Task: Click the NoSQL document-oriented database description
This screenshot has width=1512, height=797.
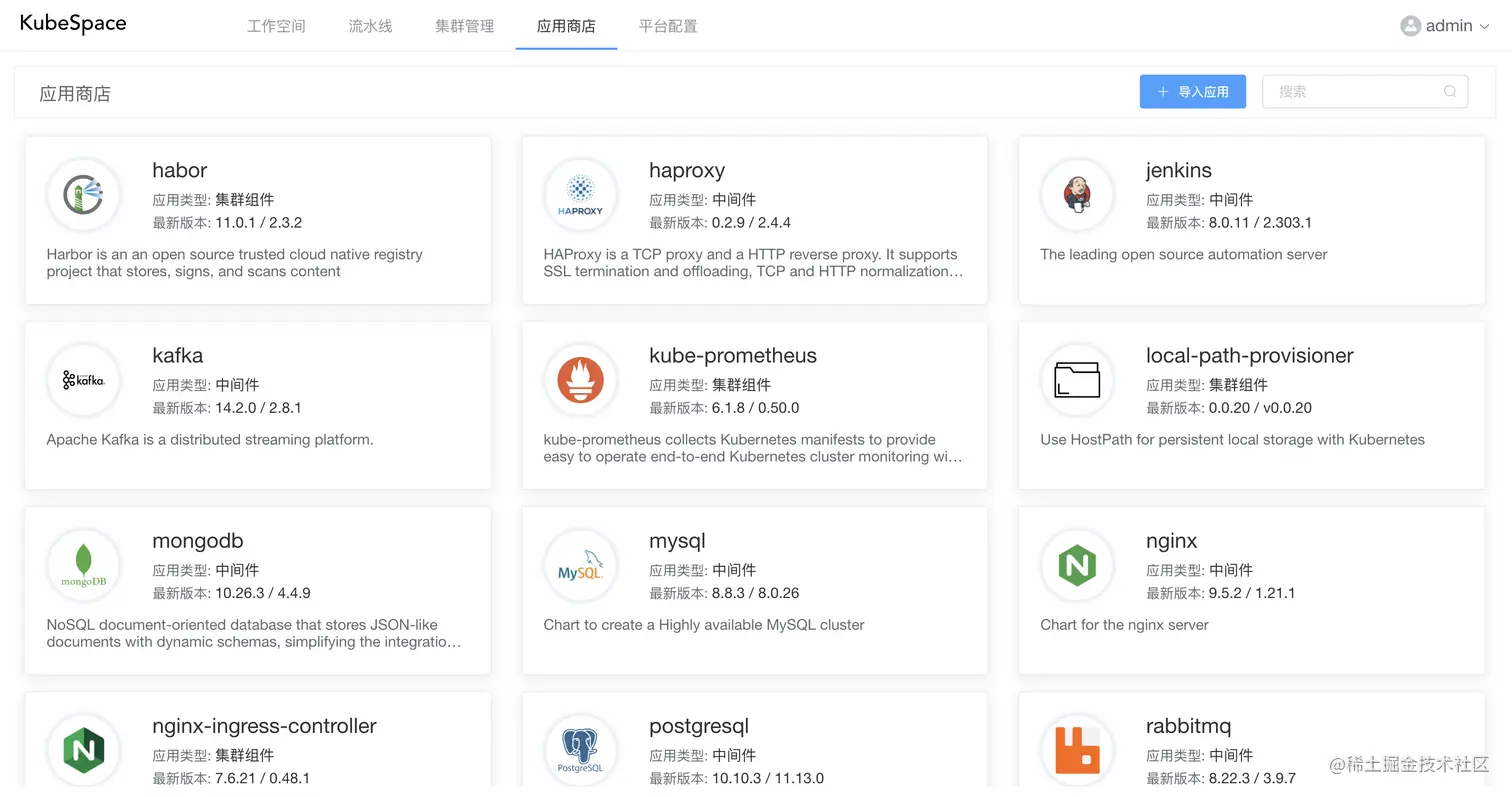Action: (x=254, y=633)
